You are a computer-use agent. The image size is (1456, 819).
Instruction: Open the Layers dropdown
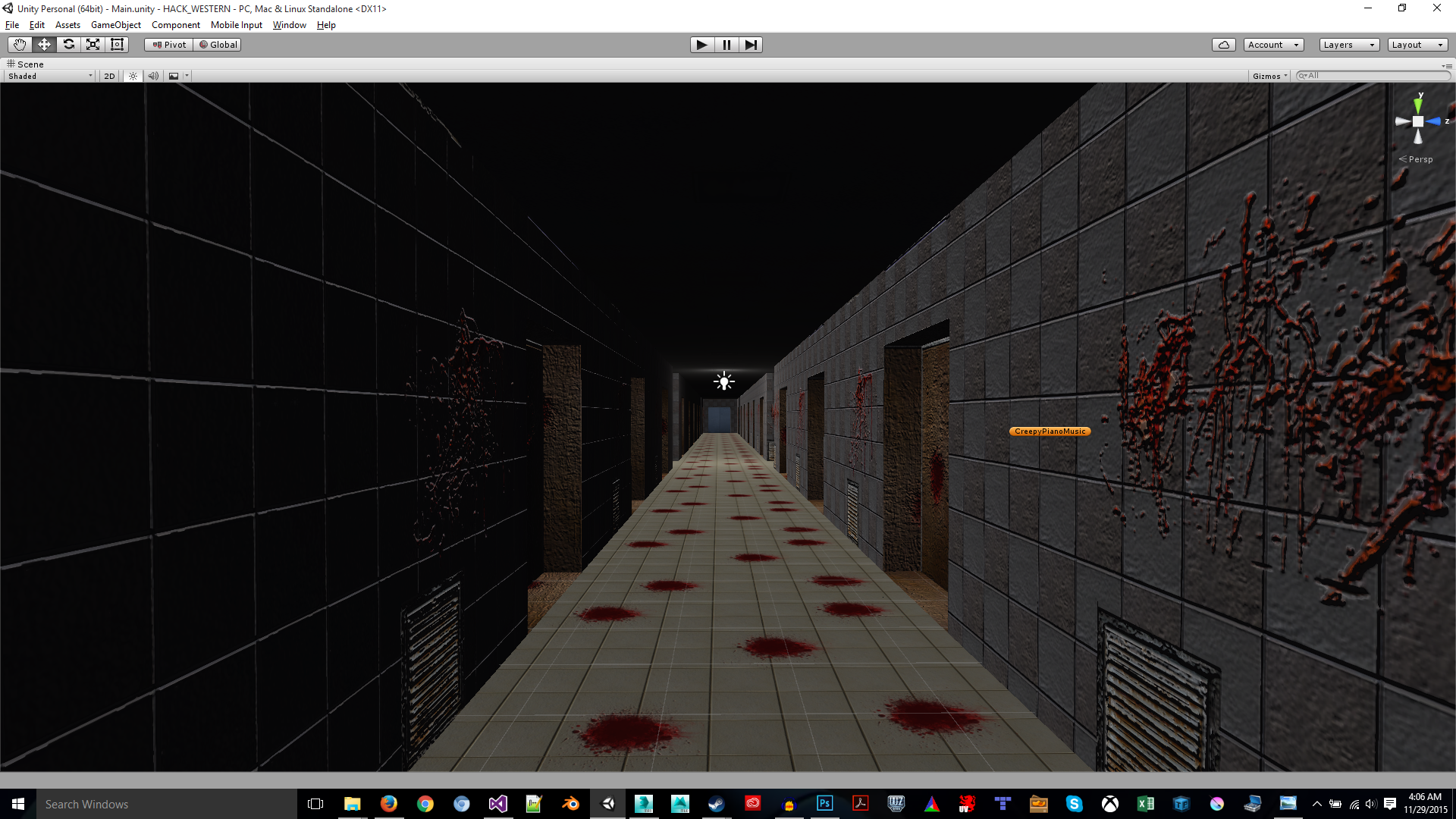[x=1348, y=45]
